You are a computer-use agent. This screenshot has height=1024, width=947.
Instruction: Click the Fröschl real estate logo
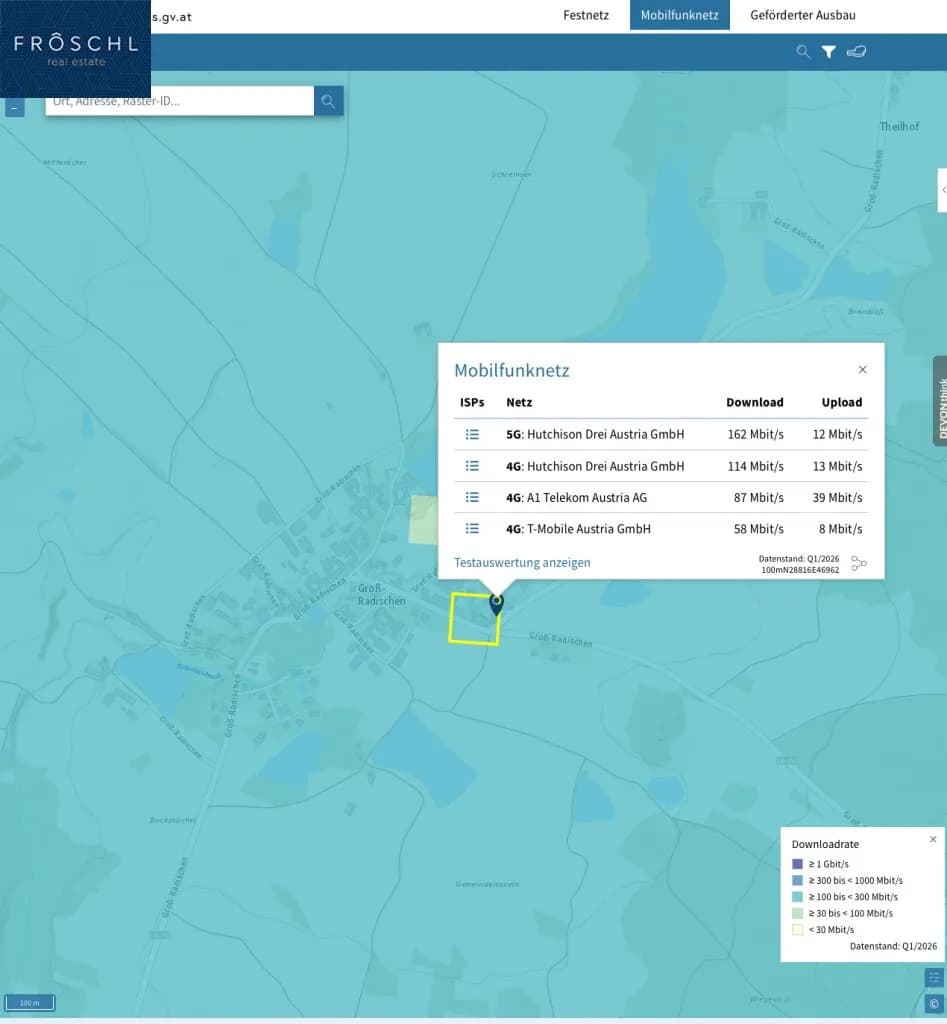click(x=75, y=49)
